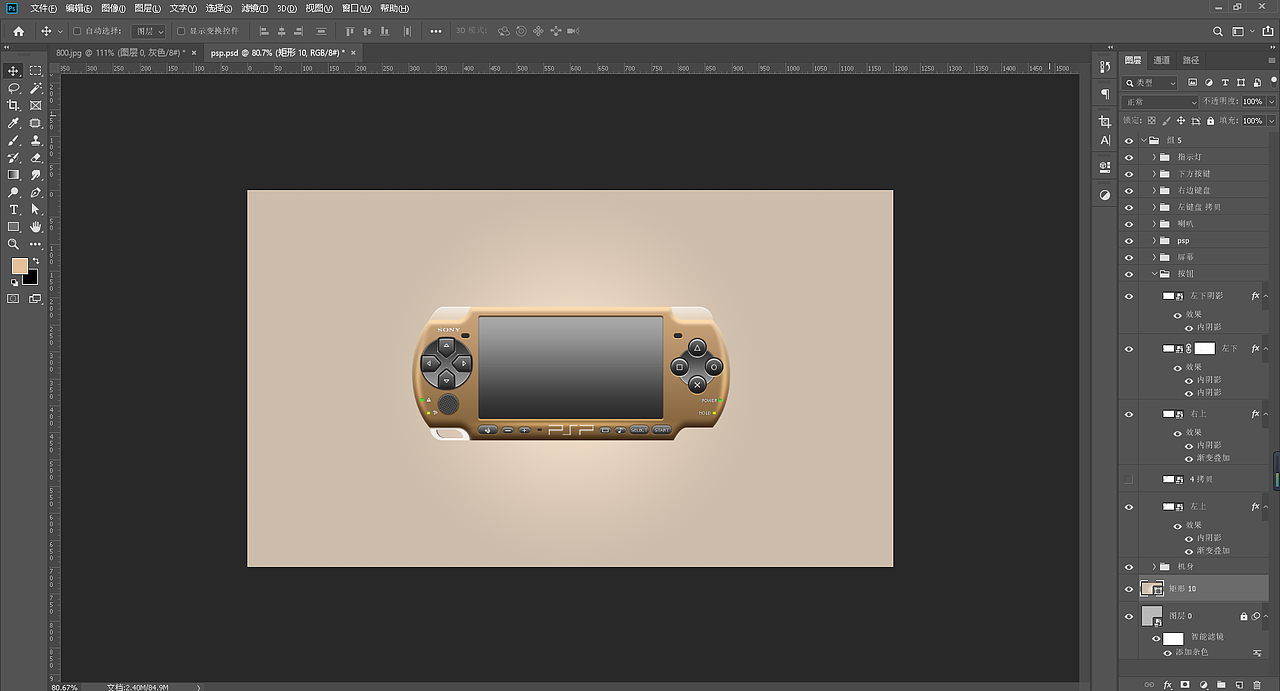1280x691 pixels.
Task: Click the delete layer trash icon
Action: pyautogui.click(x=1257, y=685)
